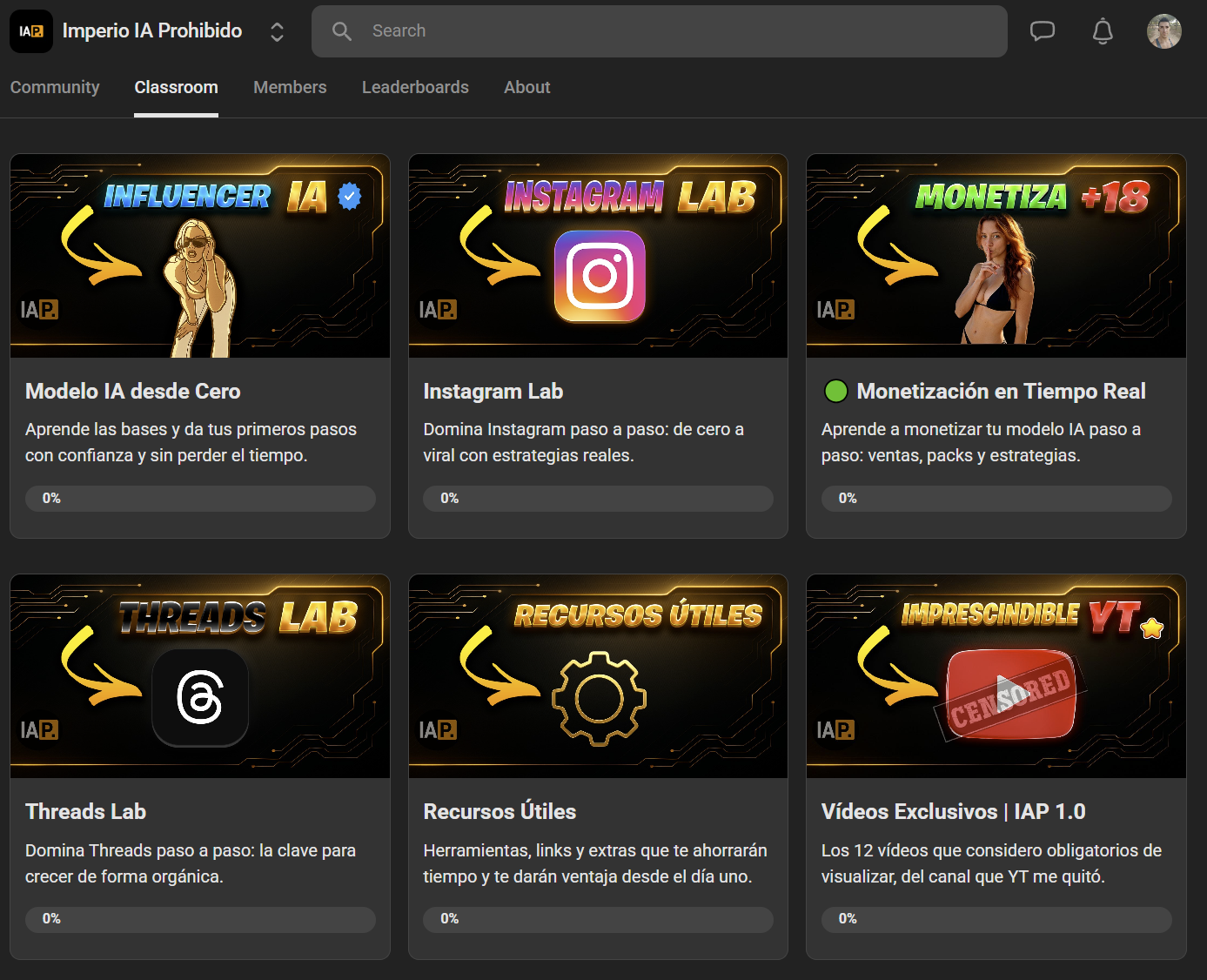1207x980 pixels.
Task: Click the gold star icon beside YT
Action: click(1152, 627)
